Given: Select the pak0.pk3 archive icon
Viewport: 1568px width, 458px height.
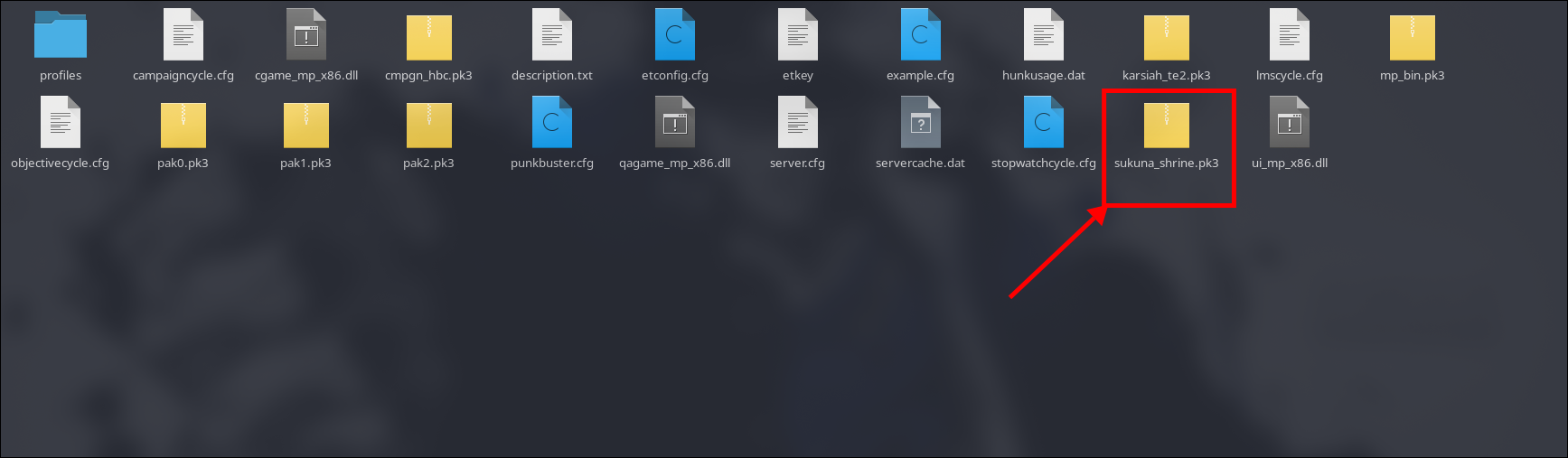Looking at the screenshot, I should (x=183, y=126).
